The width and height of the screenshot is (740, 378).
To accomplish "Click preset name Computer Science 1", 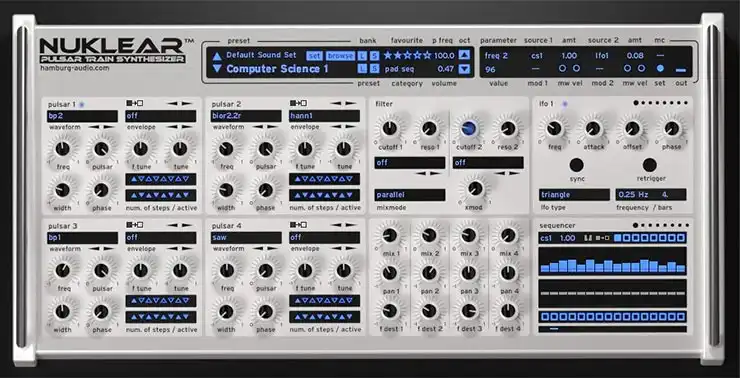I will click(277, 69).
